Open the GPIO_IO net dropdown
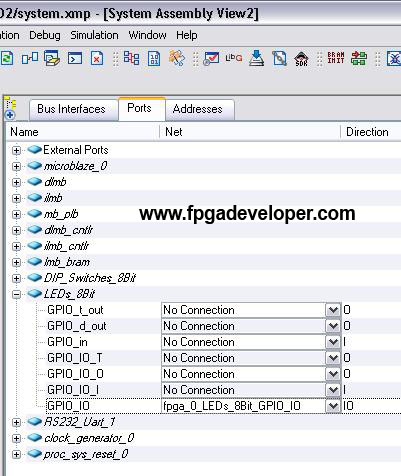Viewport: 401px width, 476px height. coord(333,406)
